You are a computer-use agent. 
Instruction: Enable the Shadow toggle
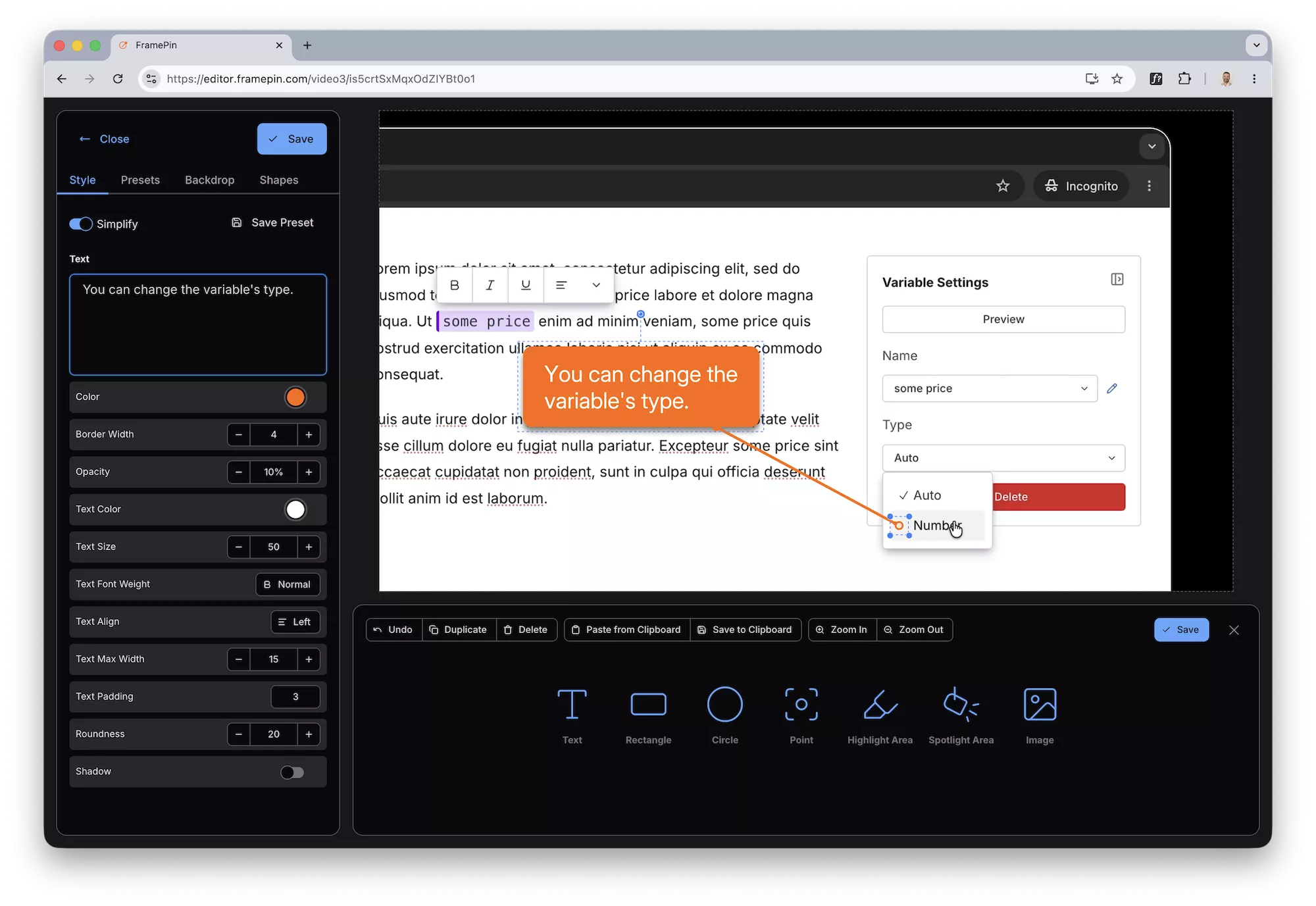(292, 772)
